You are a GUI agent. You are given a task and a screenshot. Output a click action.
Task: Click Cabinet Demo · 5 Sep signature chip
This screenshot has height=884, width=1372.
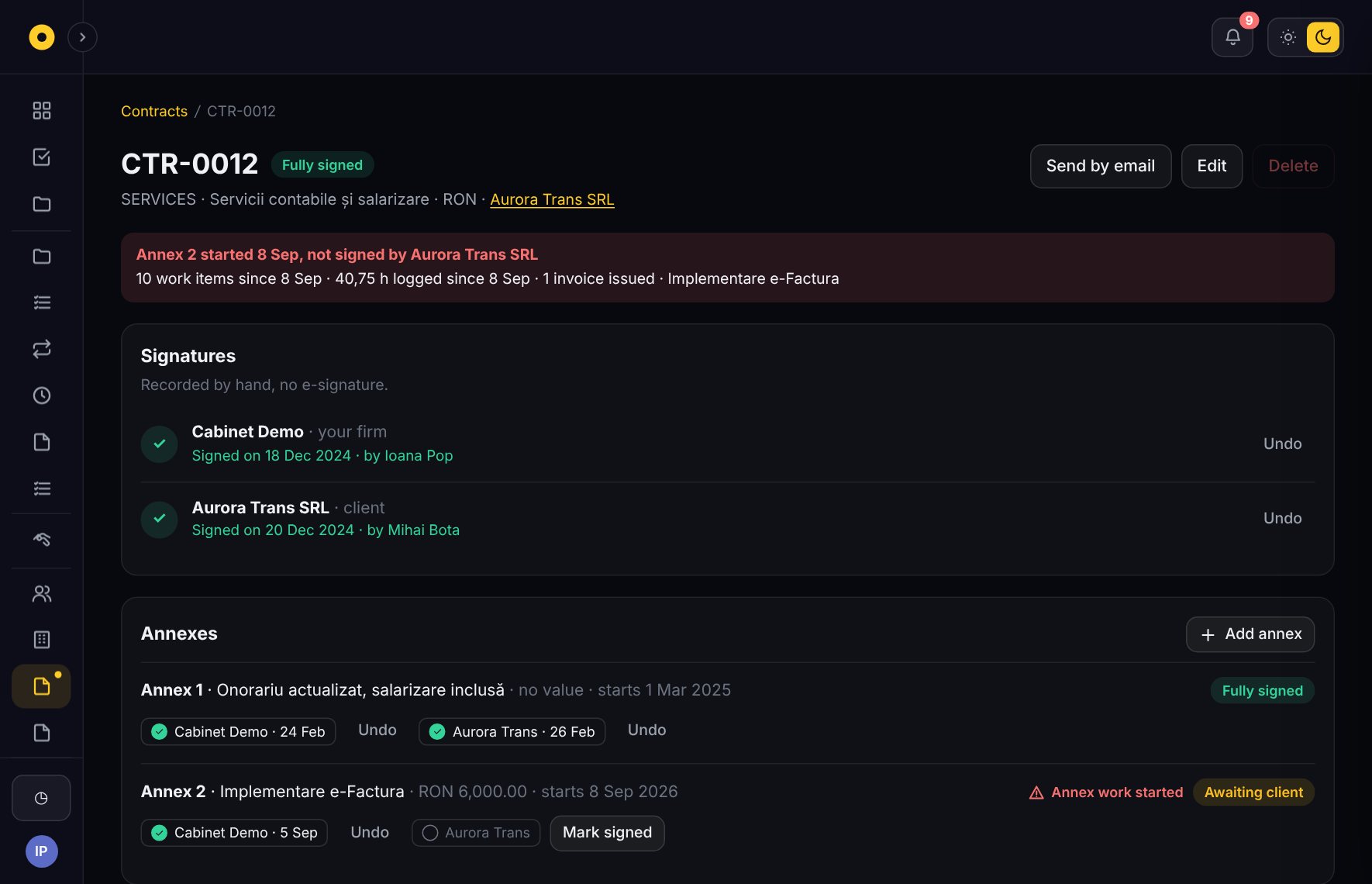[234, 833]
